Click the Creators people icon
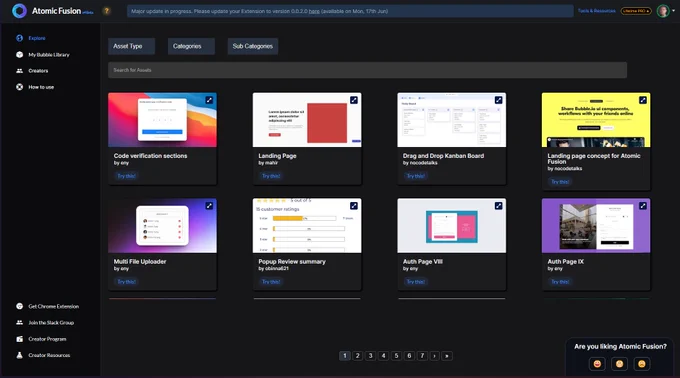Viewport: 680px width, 378px height. [x=20, y=71]
